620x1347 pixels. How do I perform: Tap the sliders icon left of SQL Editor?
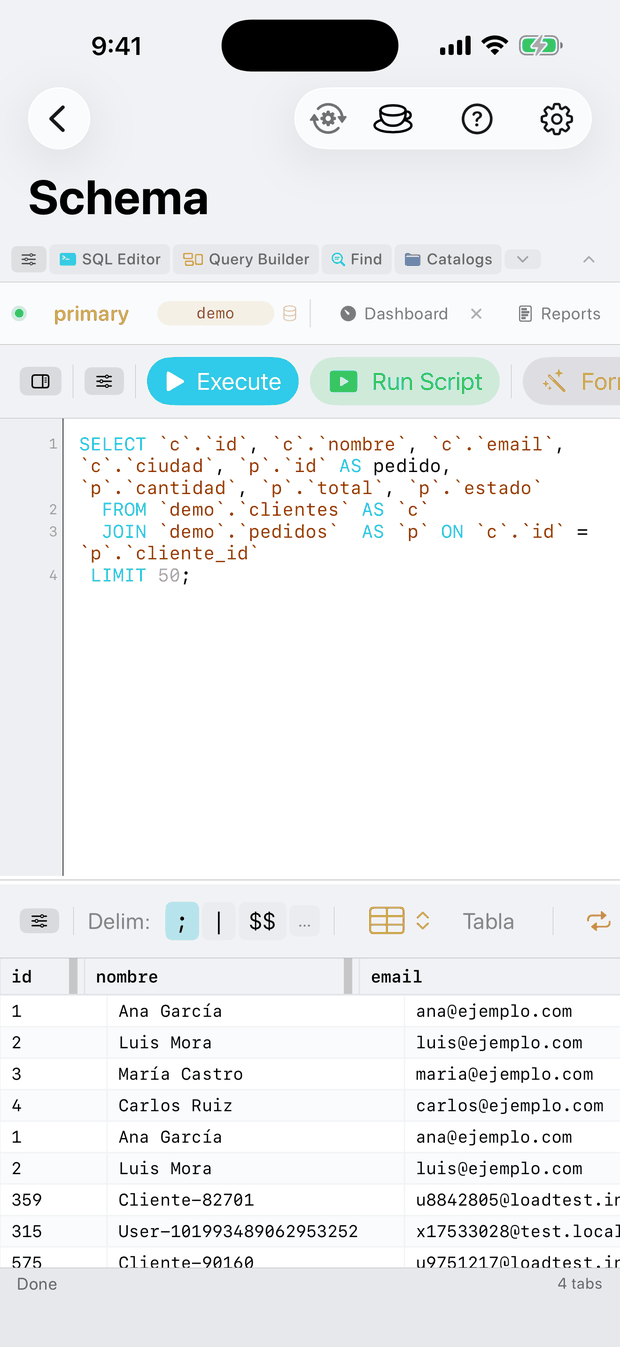click(x=29, y=259)
